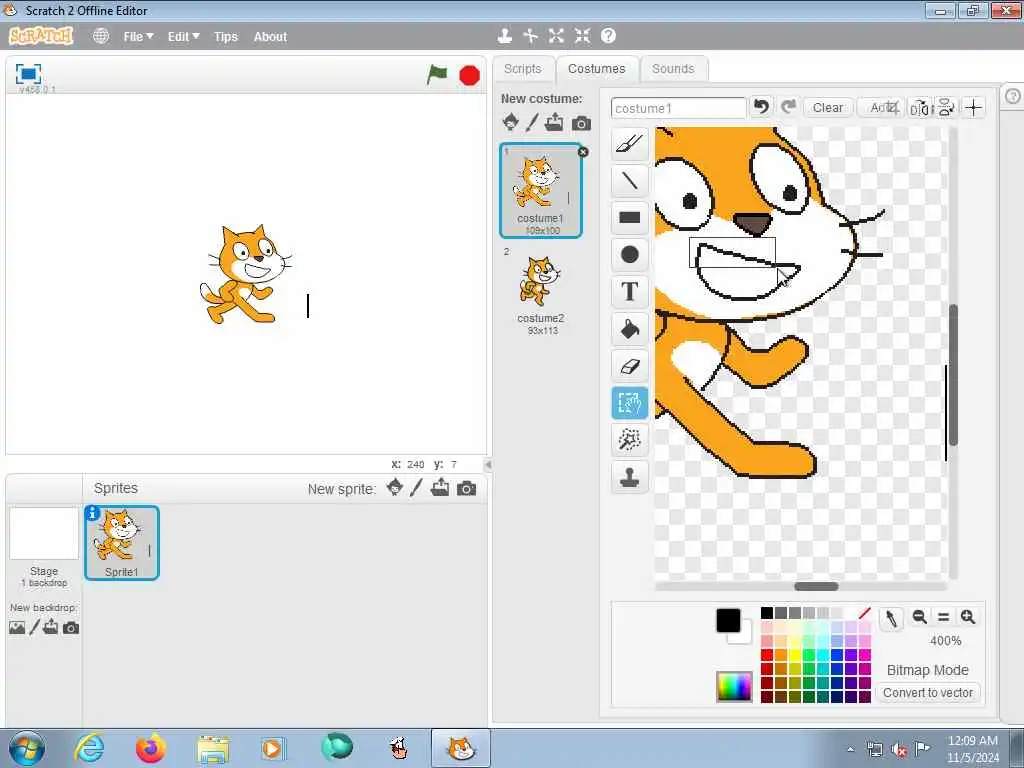Select the Duplicate stamp in top toolbar
Viewport: 1024px width, 768px height.
click(x=504, y=36)
